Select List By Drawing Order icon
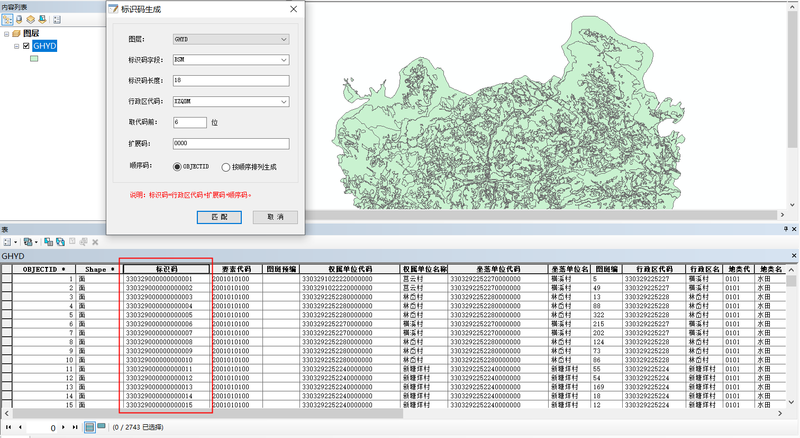The width and height of the screenshot is (800, 438). tap(7, 19)
